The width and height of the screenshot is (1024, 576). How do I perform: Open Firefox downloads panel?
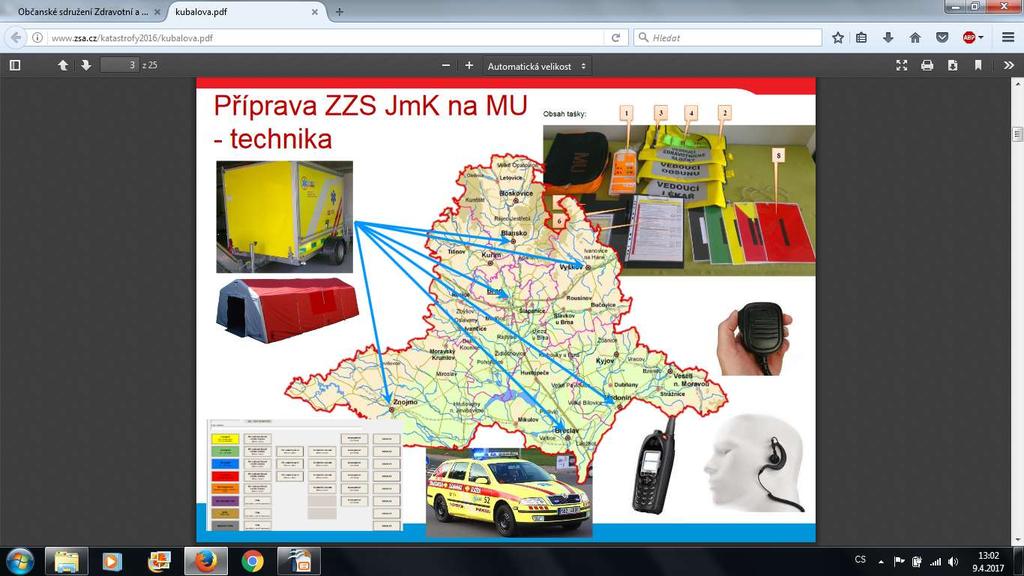click(x=888, y=38)
